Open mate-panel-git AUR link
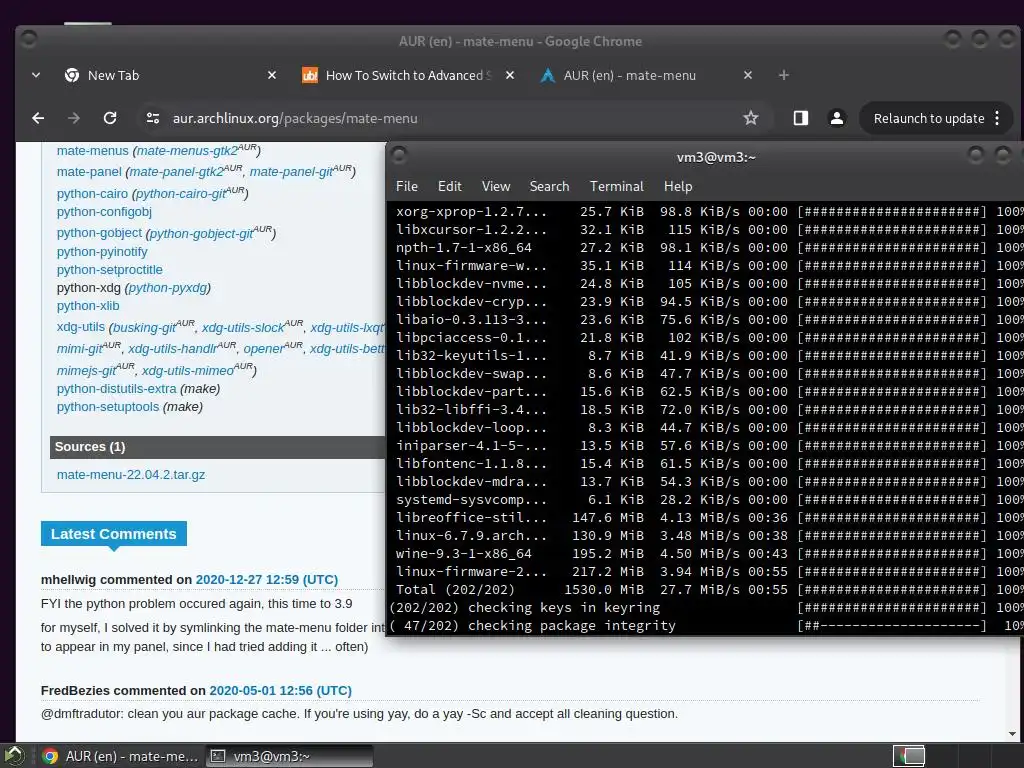The width and height of the screenshot is (1024, 768). [x=291, y=172]
